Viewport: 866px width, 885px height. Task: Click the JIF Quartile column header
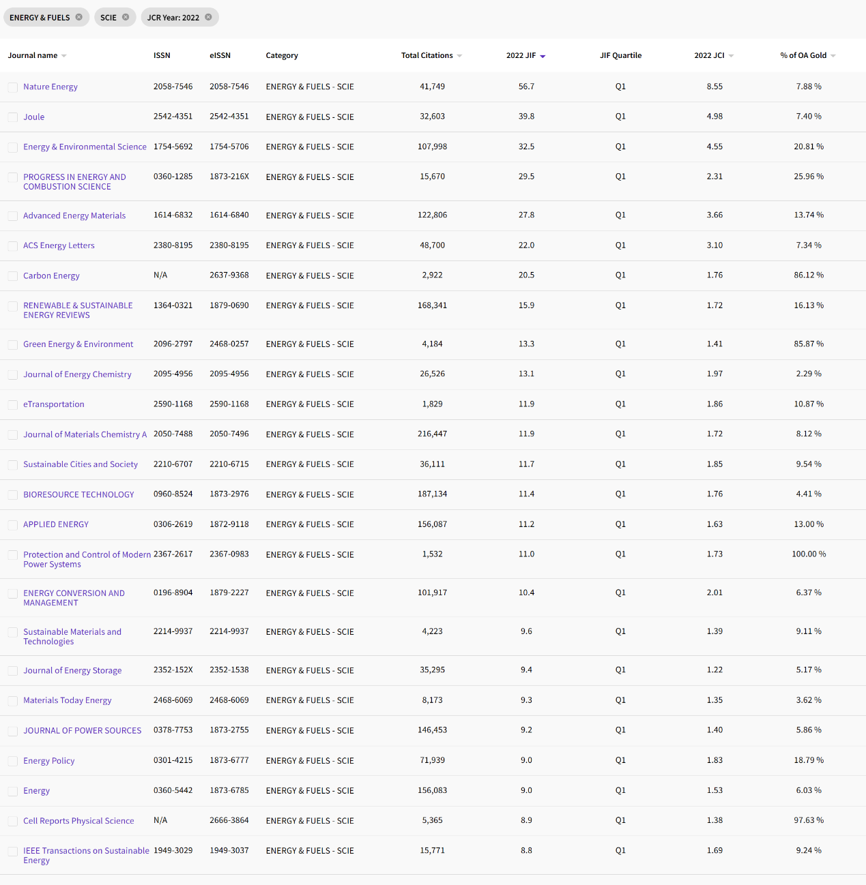(620, 56)
